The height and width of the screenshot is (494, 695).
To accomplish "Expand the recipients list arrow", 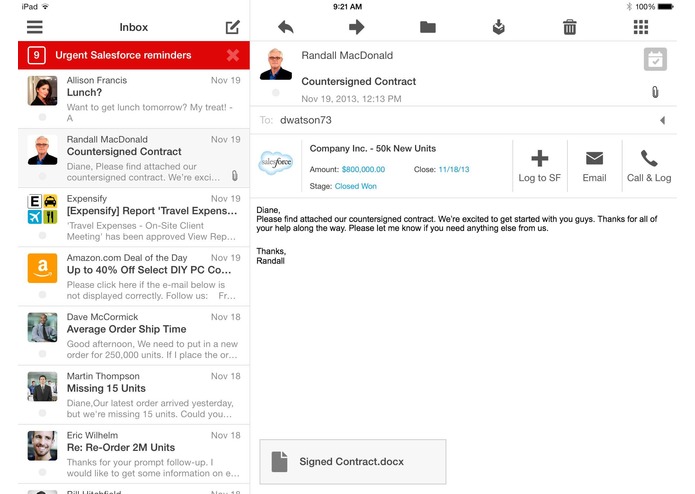I will 662,120.
